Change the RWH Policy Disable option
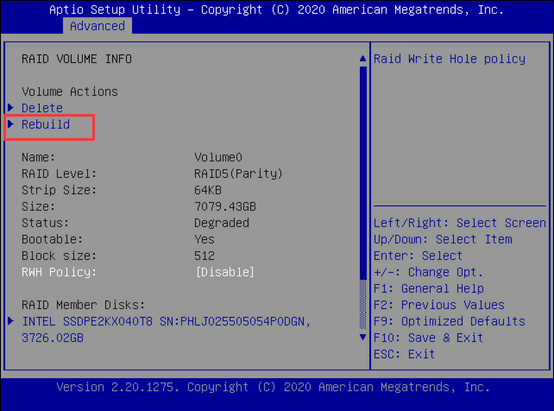 coord(225,272)
